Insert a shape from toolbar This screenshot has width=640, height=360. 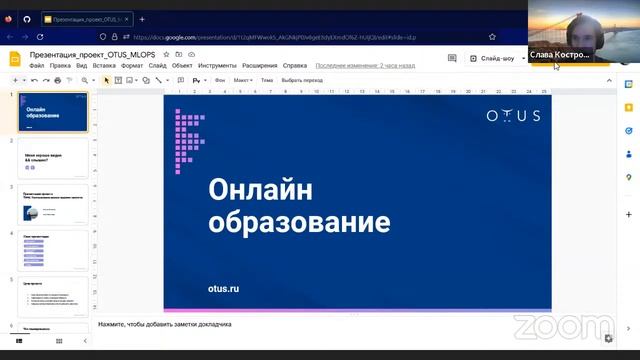point(146,80)
